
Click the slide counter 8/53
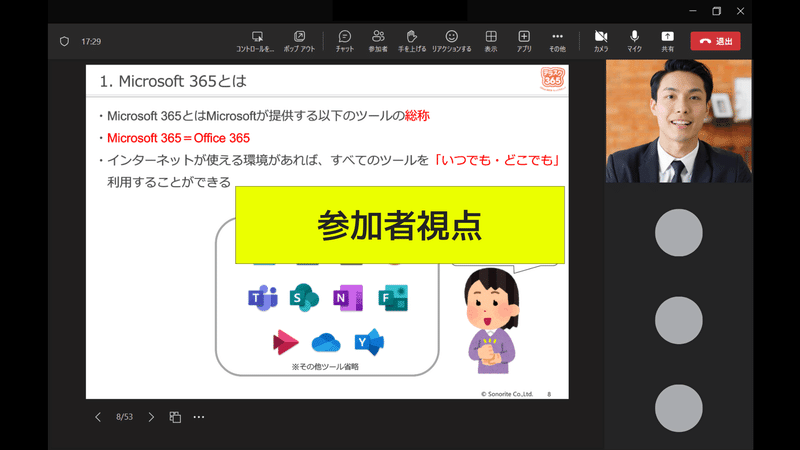click(124, 417)
